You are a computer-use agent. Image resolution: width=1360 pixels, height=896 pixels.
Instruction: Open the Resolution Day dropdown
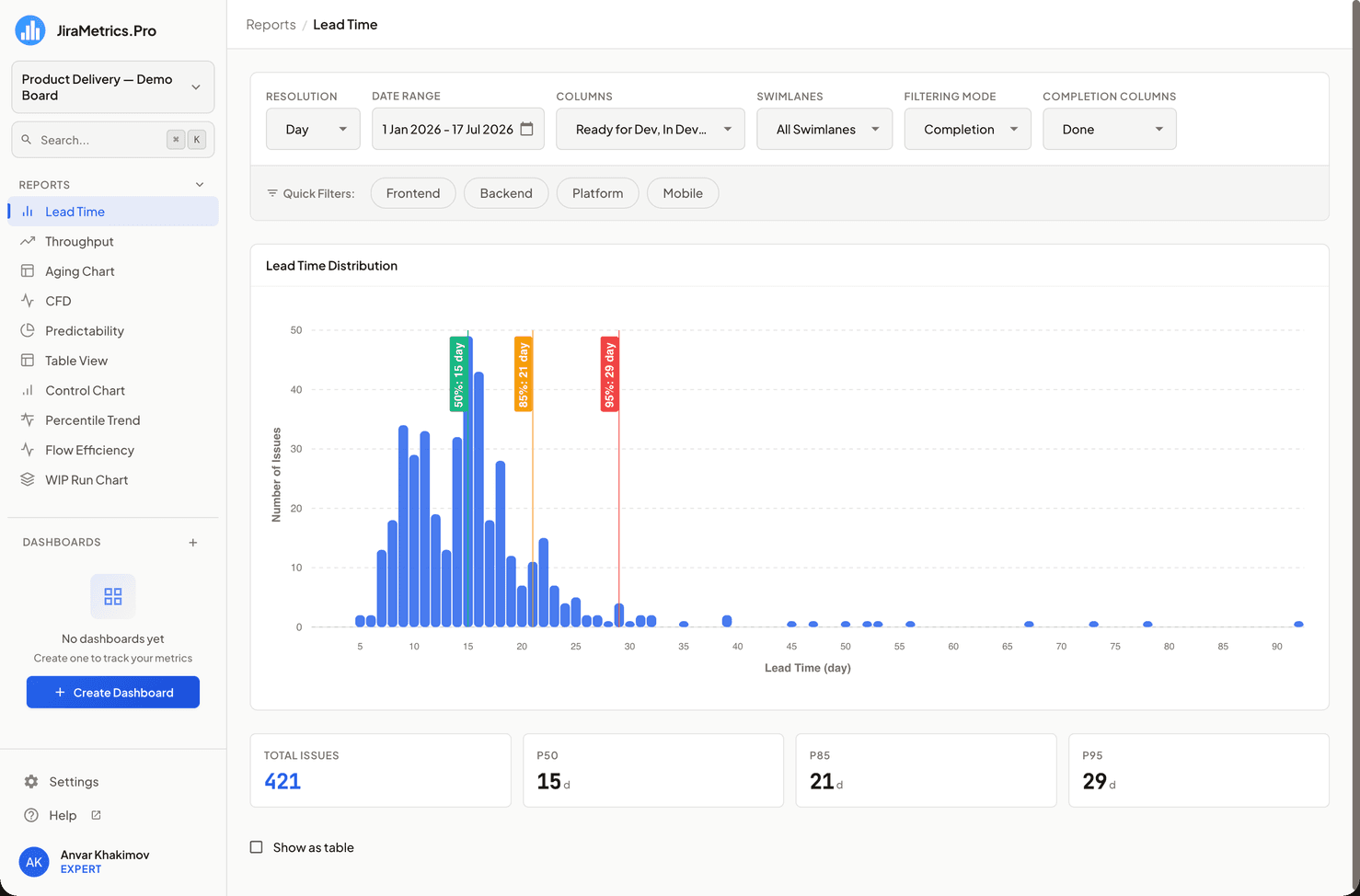click(x=313, y=129)
